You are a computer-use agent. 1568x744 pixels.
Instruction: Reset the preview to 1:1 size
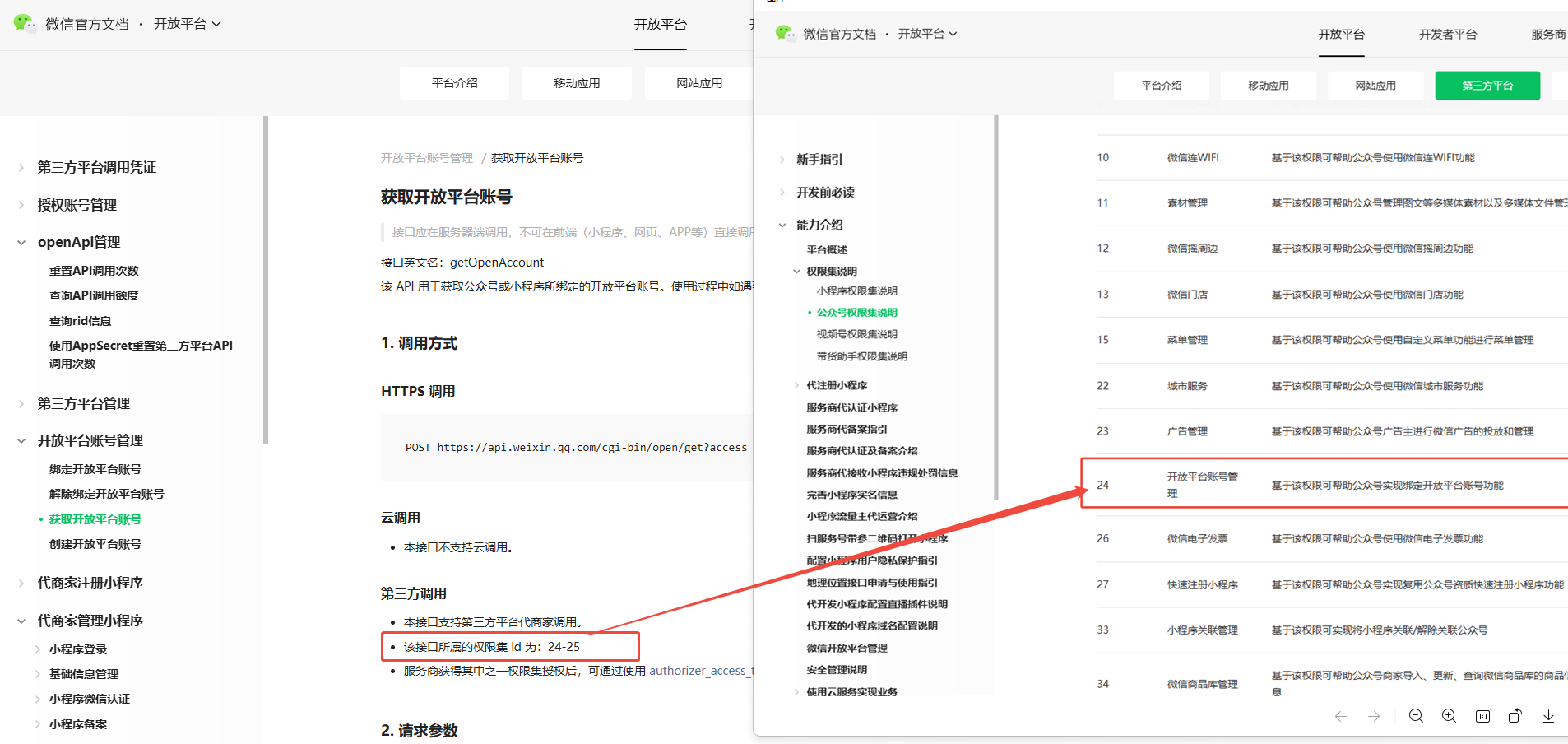click(x=1482, y=716)
